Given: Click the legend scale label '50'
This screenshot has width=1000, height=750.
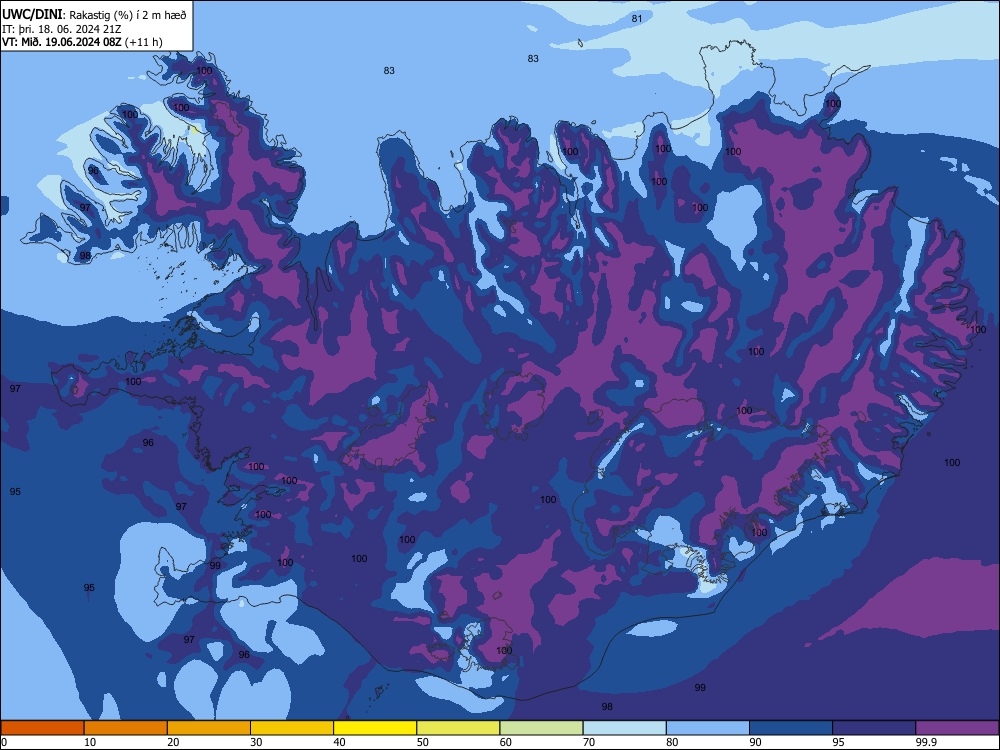Looking at the screenshot, I should (x=423, y=742).
